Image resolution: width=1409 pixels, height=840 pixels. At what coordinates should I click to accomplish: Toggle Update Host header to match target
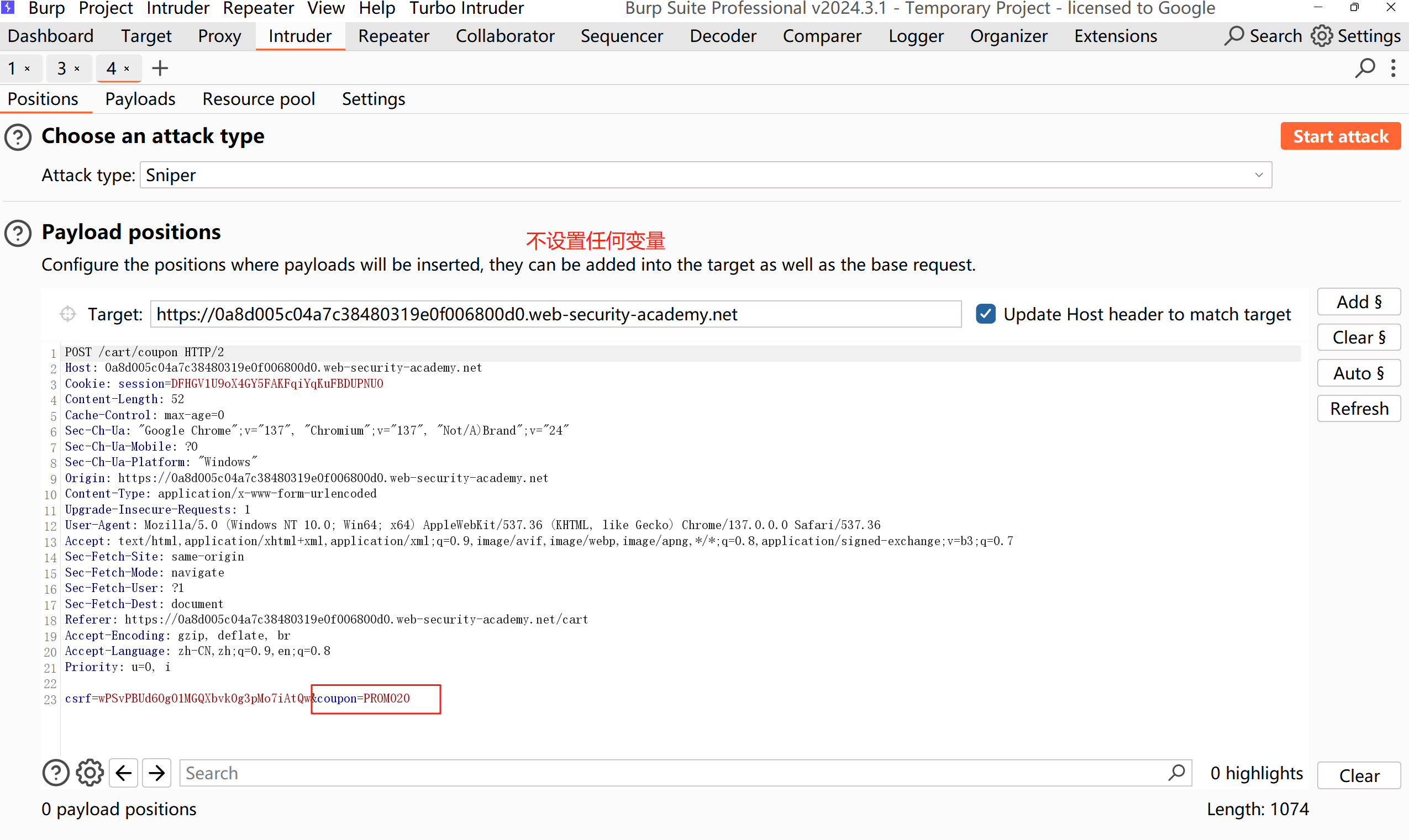986,314
